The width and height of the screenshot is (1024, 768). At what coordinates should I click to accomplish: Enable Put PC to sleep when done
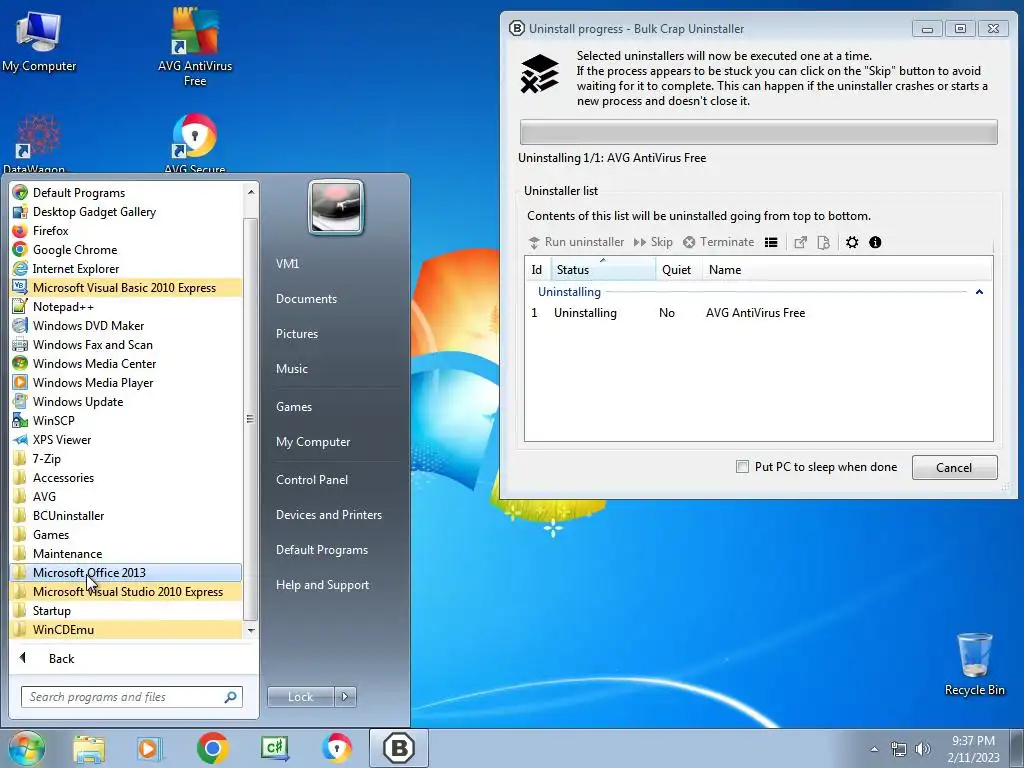pos(743,466)
